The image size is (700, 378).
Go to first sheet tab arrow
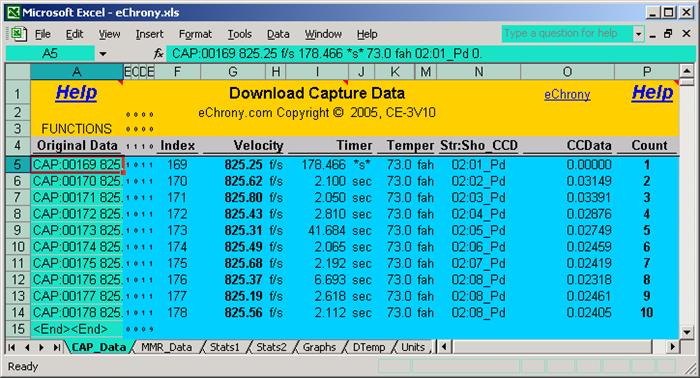tap(12, 347)
